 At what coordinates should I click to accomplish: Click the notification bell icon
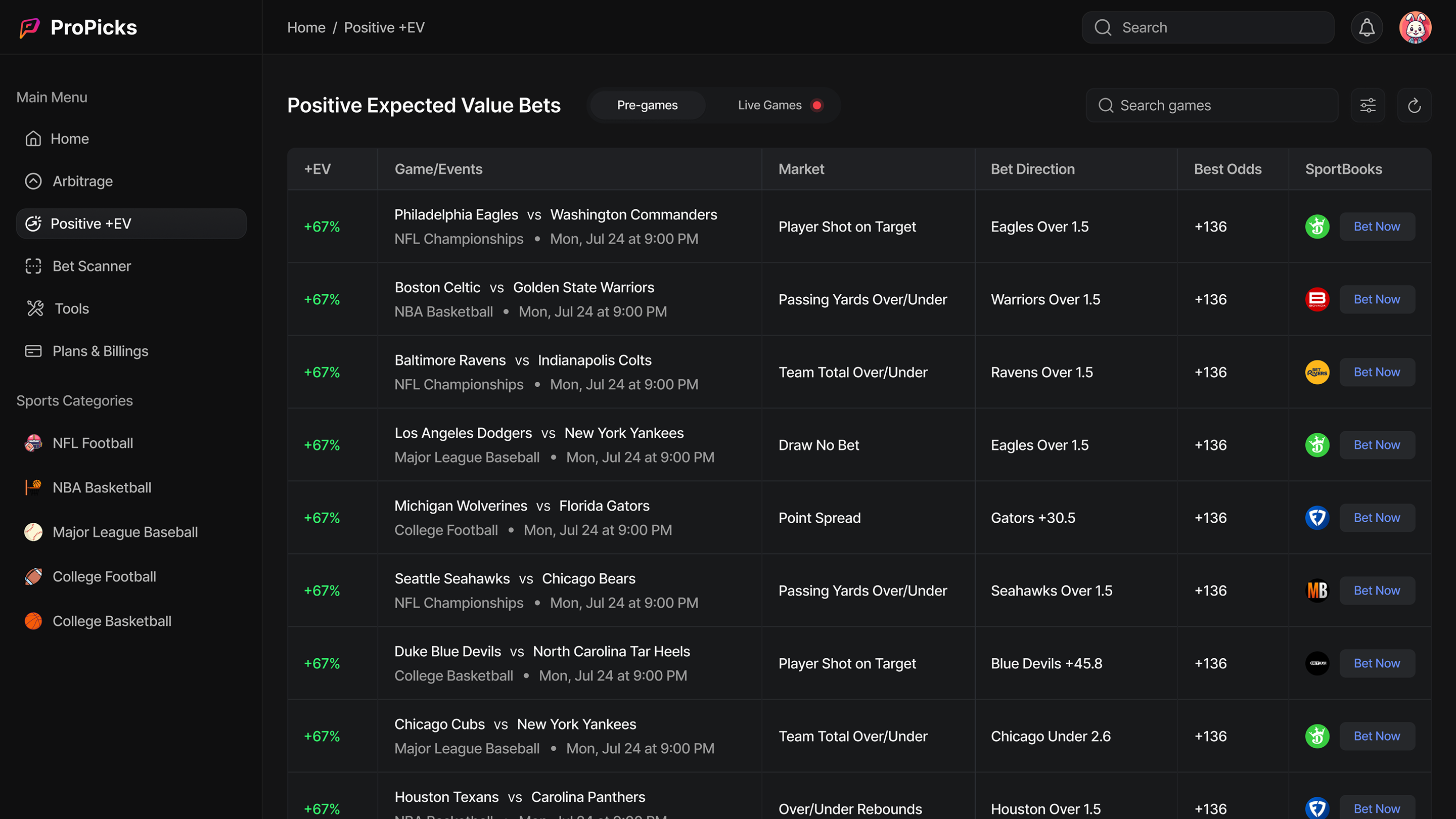(x=1366, y=27)
